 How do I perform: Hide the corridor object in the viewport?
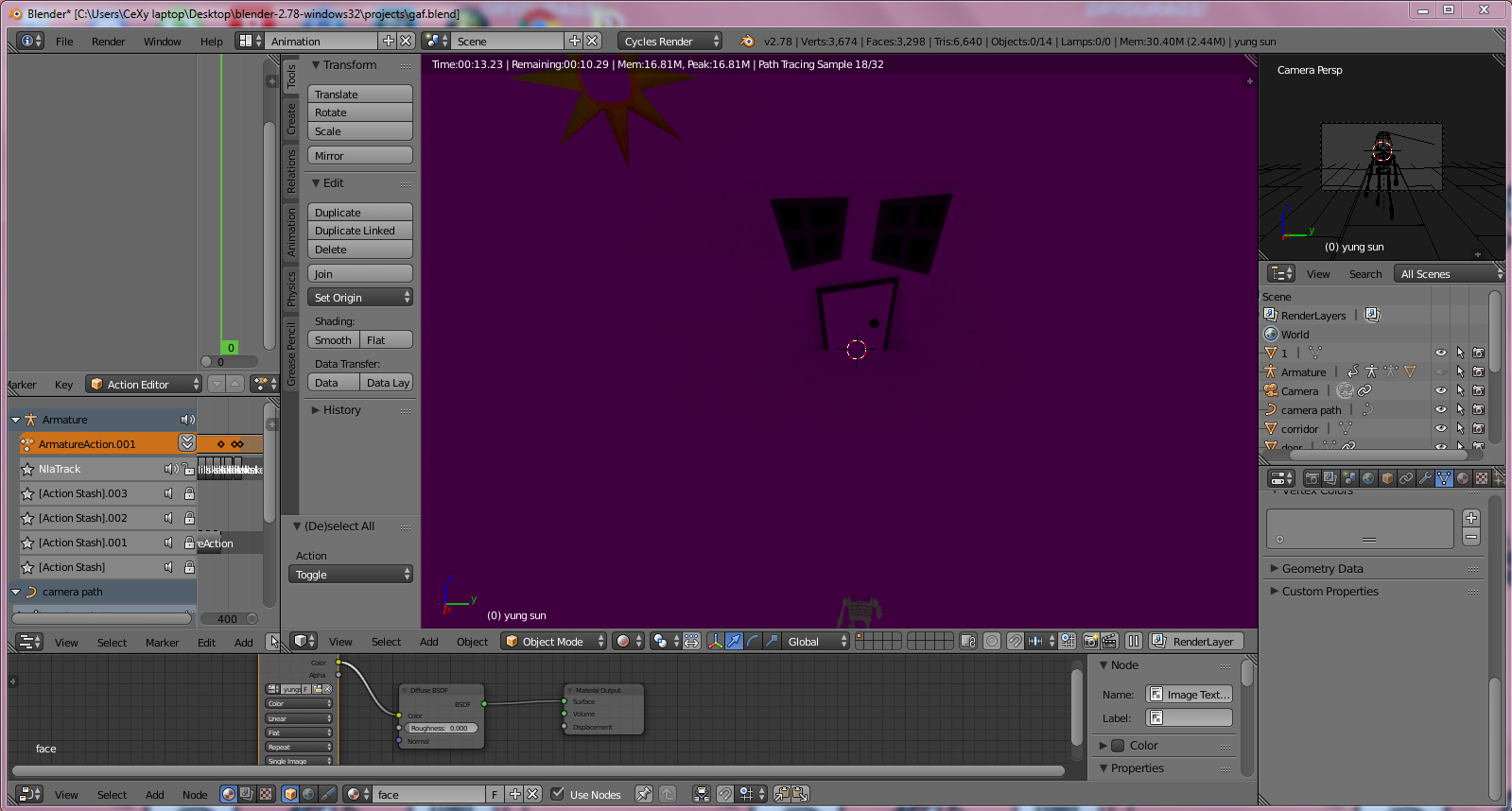pyautogui.click(x=1441, y=428)
